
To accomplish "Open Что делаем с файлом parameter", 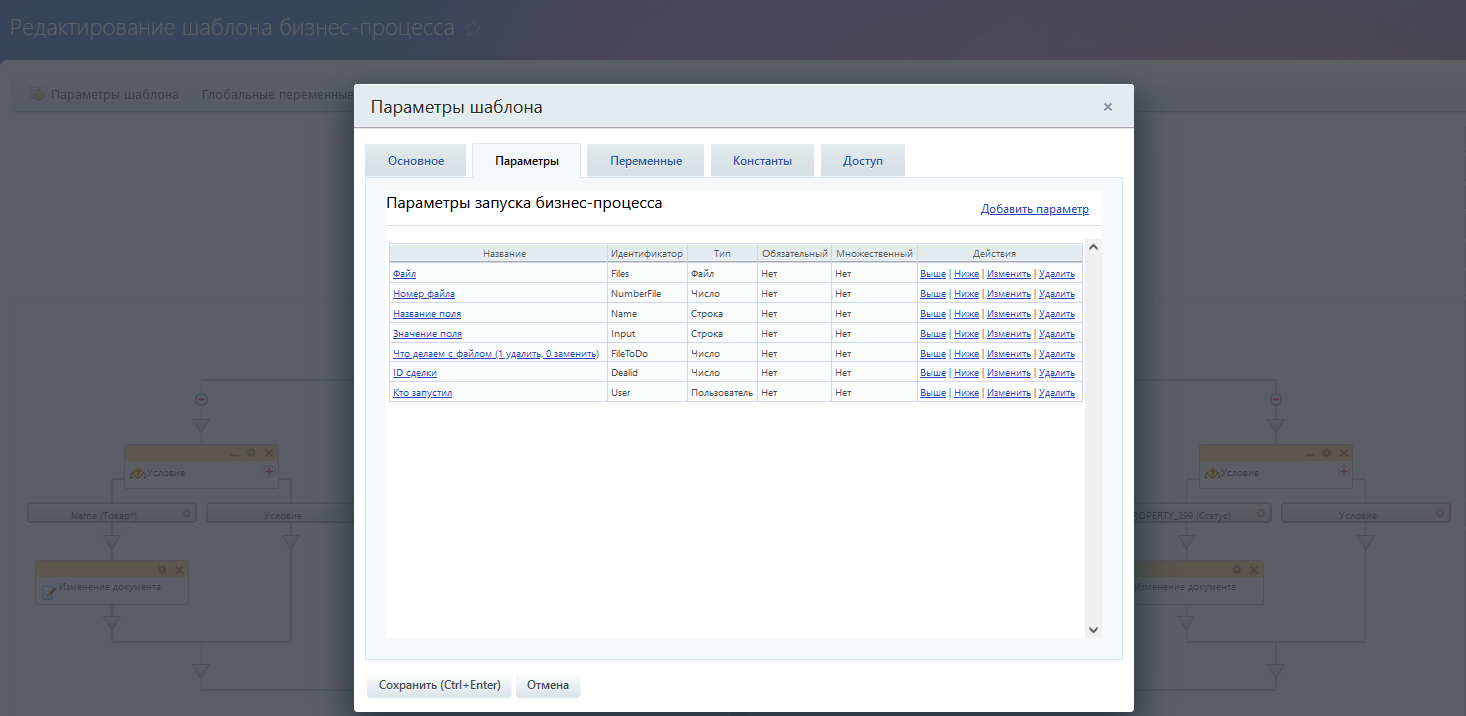I will (x=495, y=354).
